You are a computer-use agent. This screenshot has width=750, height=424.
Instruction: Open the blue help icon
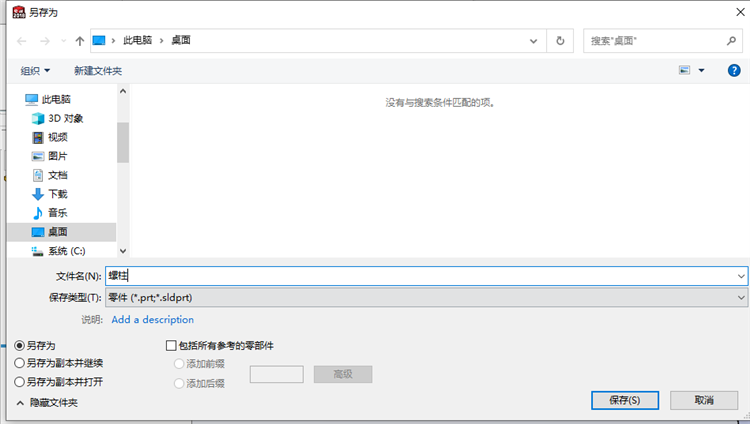tap(734, 71)
